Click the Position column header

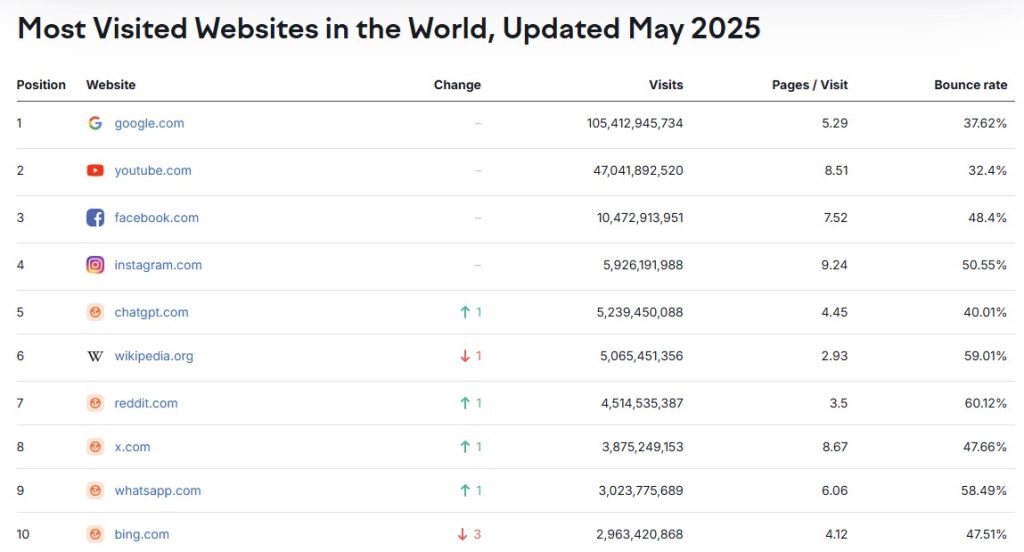pyautogui.click(x=41, y=85)
